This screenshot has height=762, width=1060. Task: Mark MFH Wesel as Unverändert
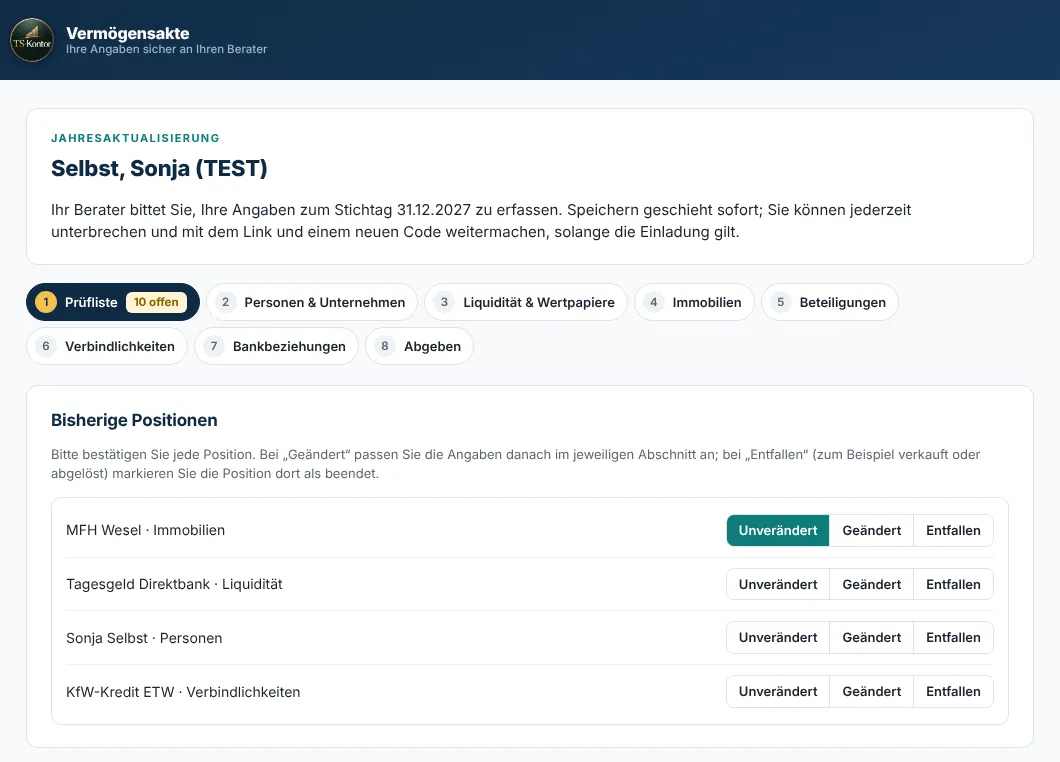coord(778,530)
